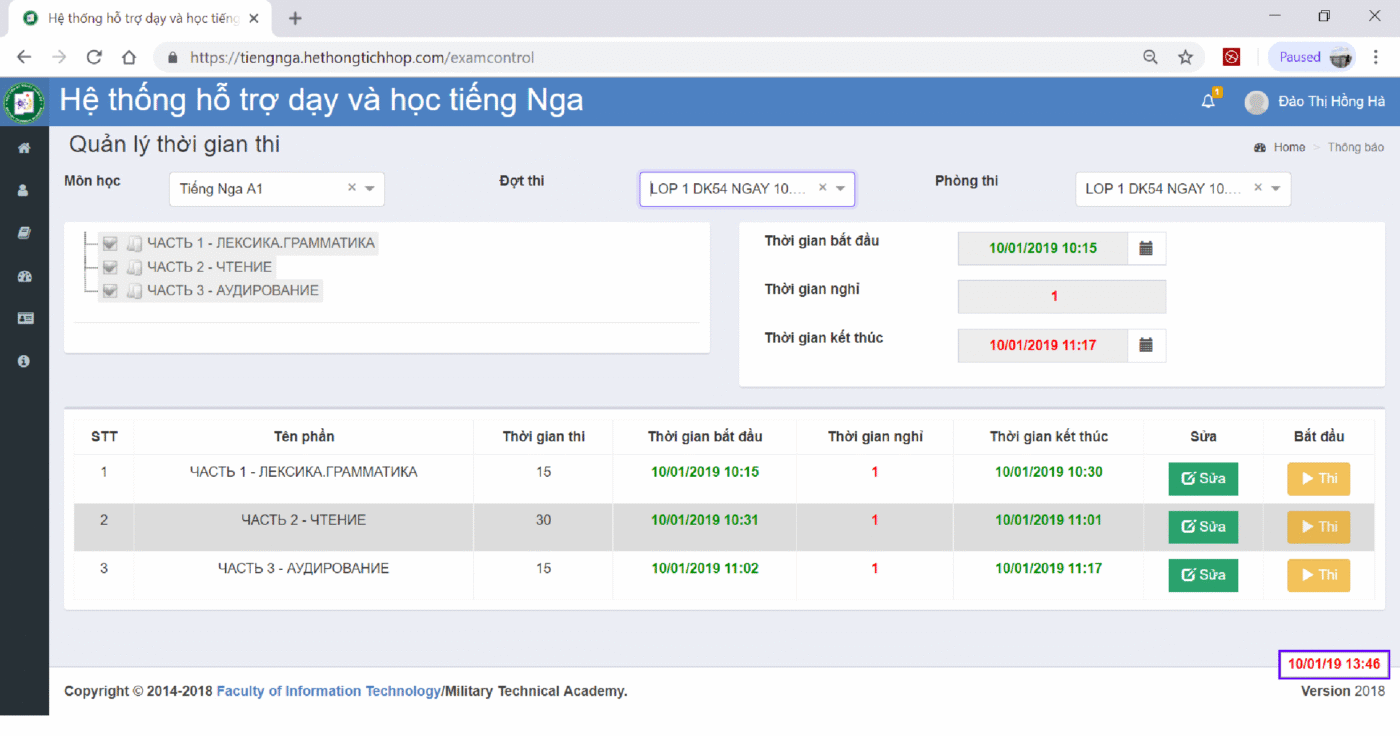This screenshot has width=1400, height=736.
Task: Toggle checkbox for ЧАСТЬ 2 - ЧТЕНИЕ
Action: (x=110, y=267)
